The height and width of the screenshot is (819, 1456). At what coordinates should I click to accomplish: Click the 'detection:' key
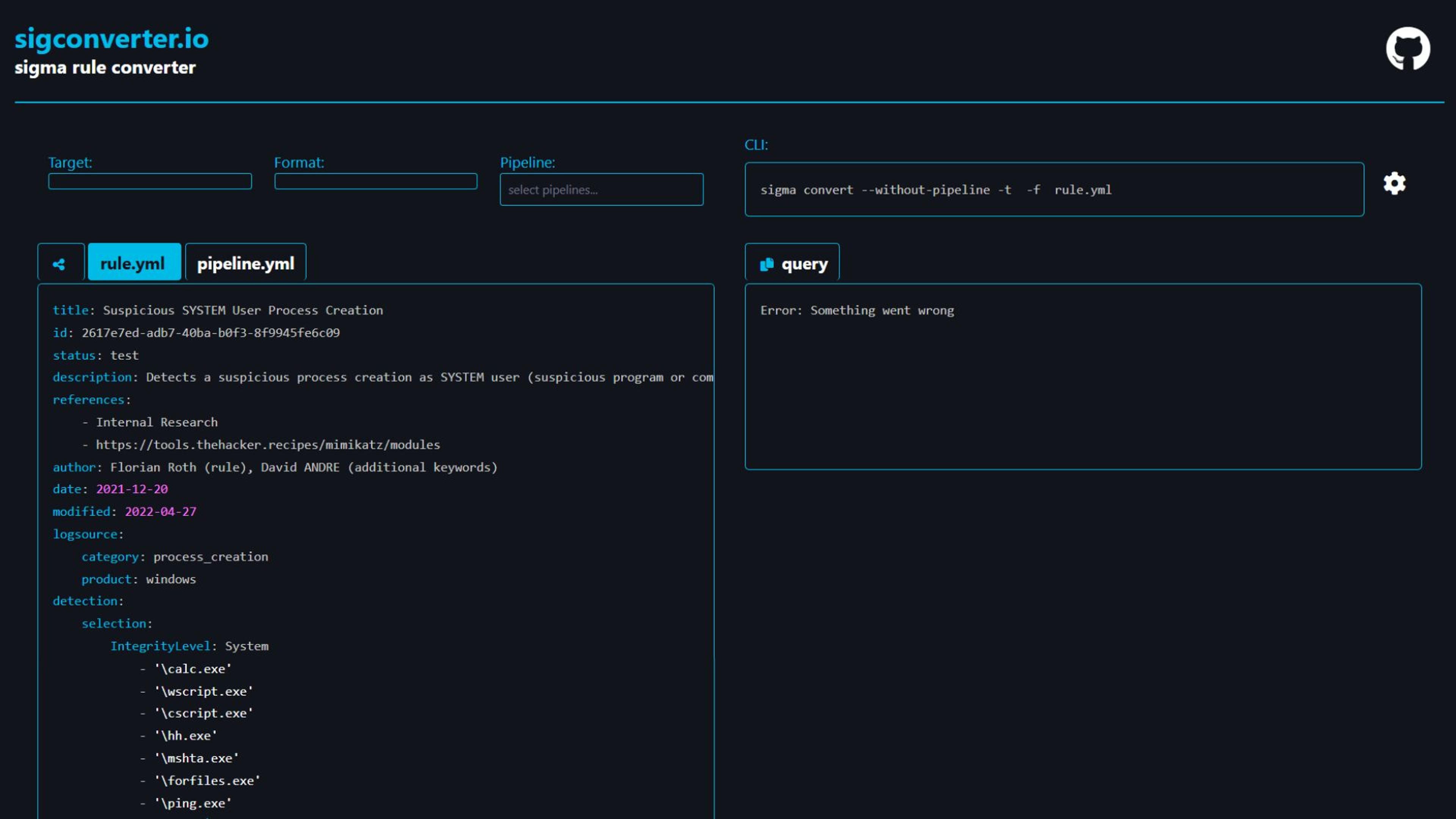tap(88, 601)
